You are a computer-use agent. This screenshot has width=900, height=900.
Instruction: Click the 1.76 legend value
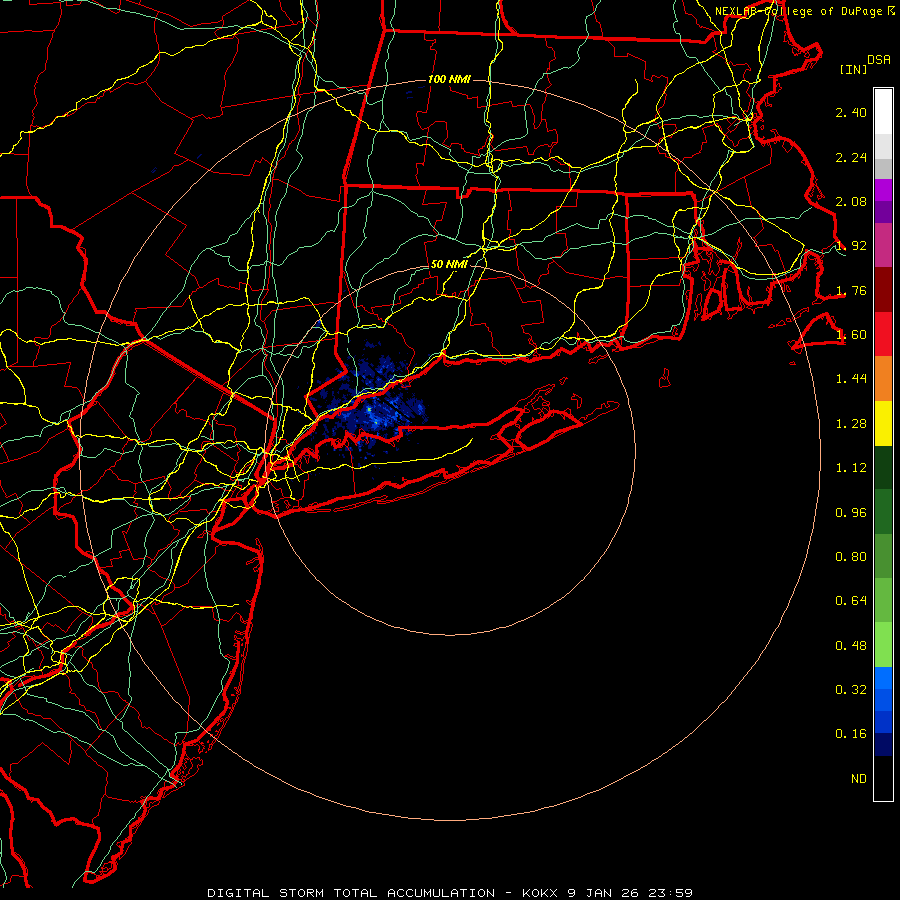851,290
